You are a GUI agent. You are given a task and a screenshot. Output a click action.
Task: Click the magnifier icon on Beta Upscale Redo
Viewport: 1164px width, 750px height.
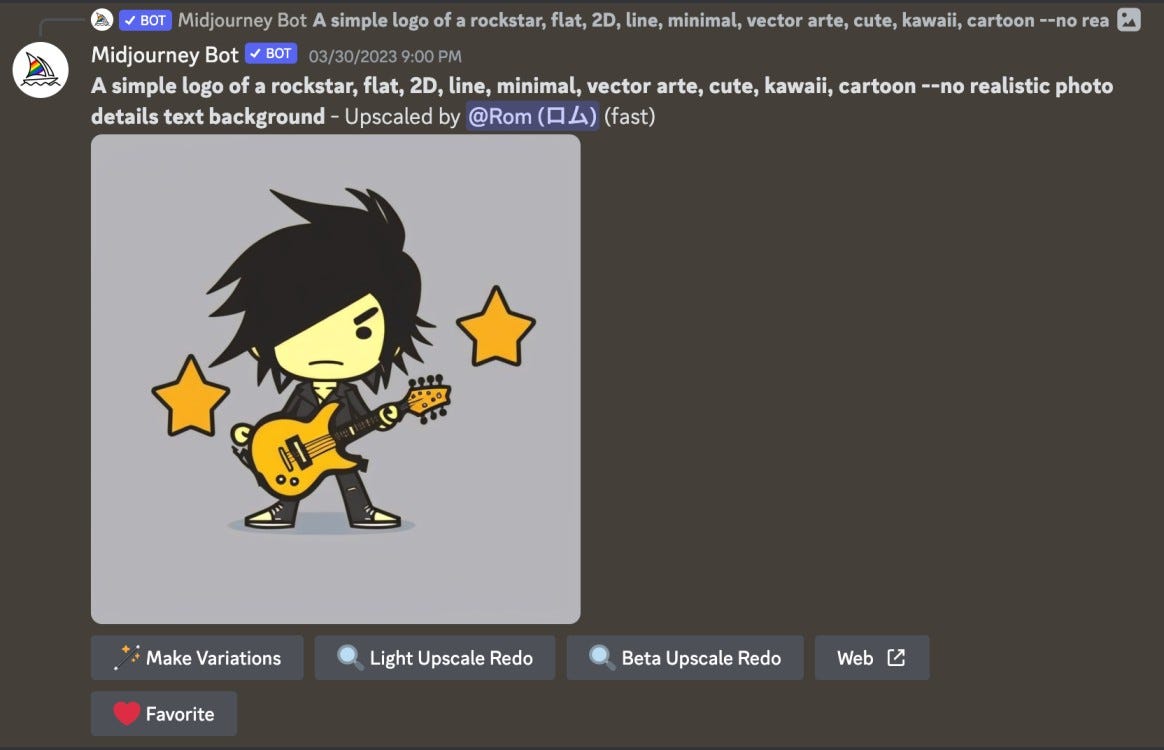tap(602, 658)
